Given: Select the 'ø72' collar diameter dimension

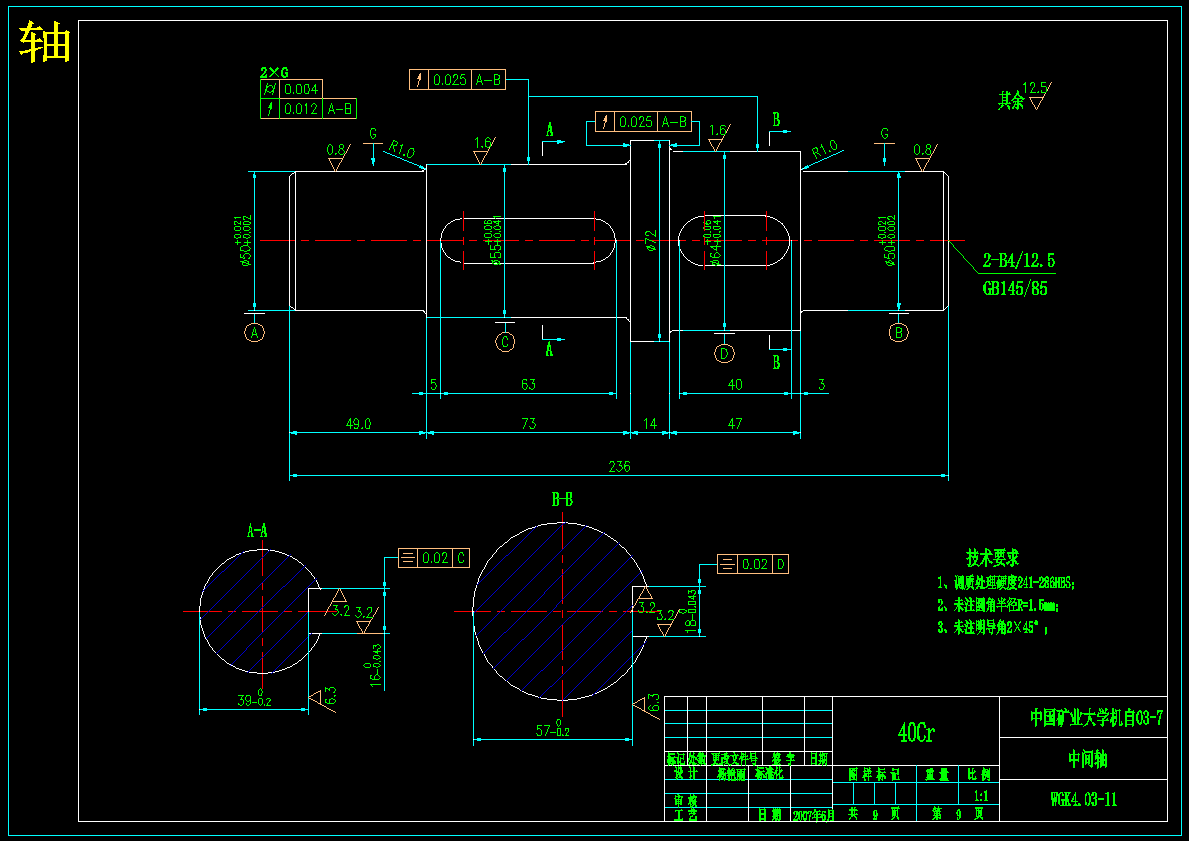Looking at the screenshot, I should click(650, 240).
